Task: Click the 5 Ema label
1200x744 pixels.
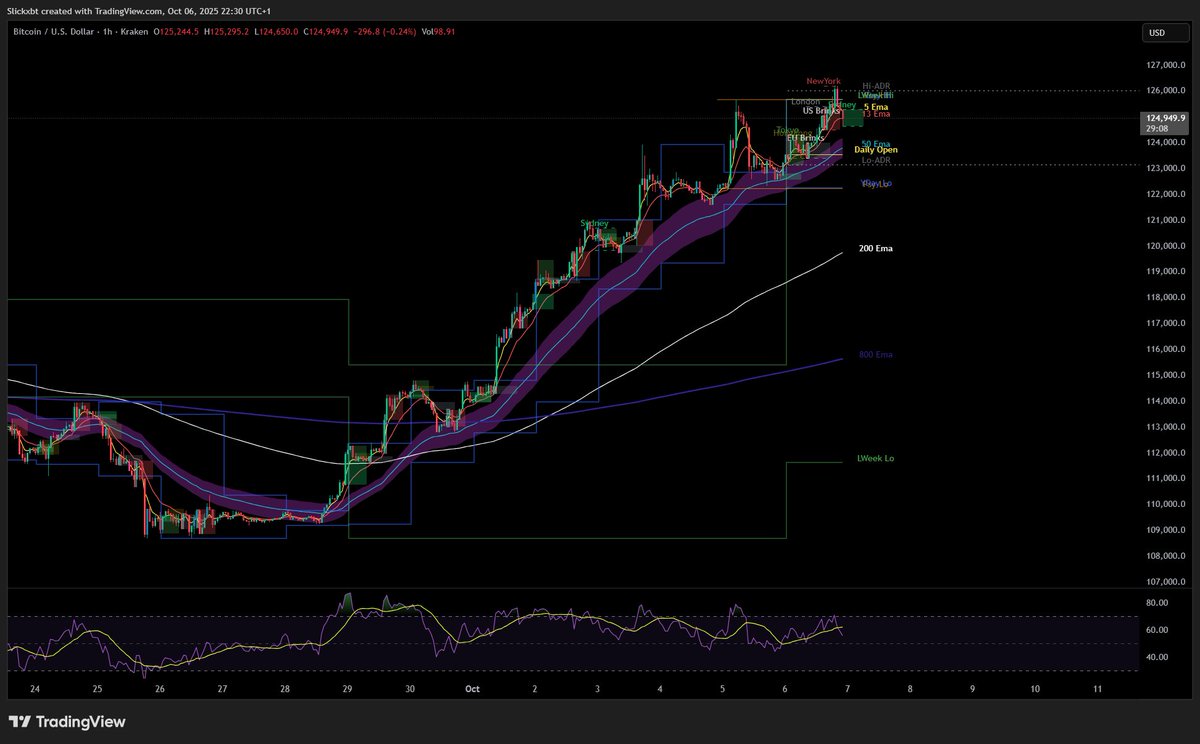Action: pyautogui.click(x=876, y=106)
